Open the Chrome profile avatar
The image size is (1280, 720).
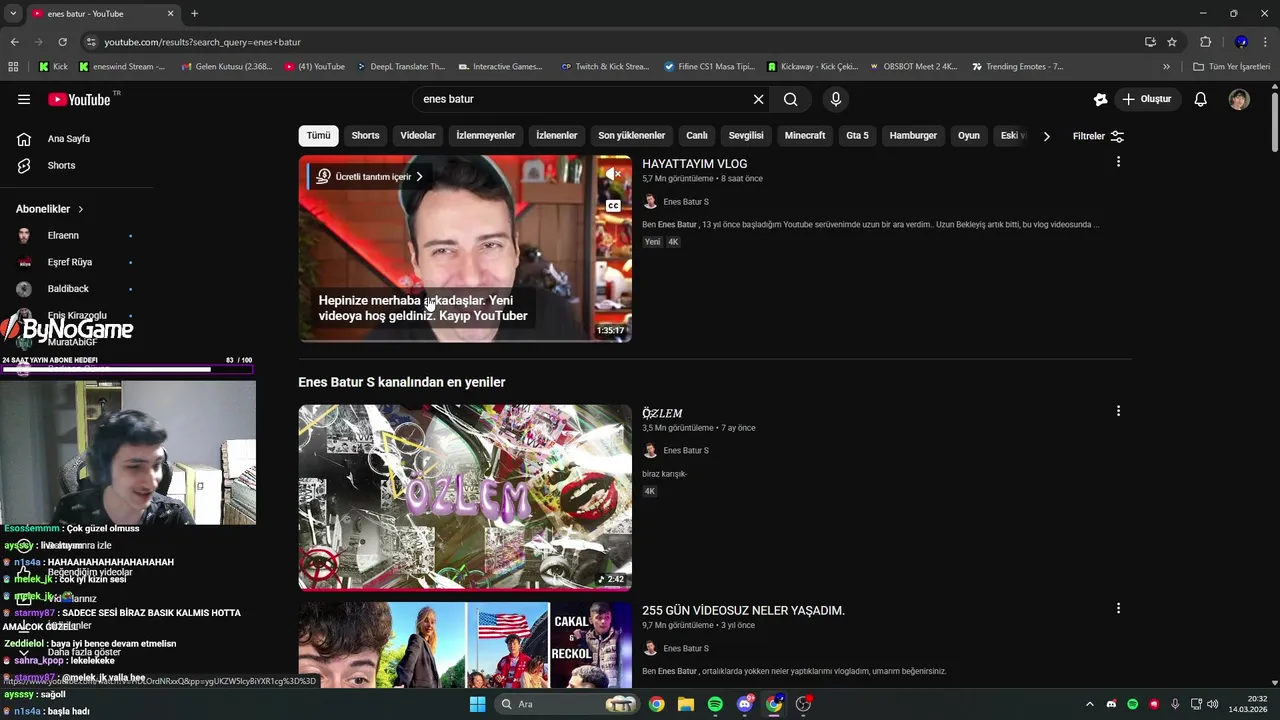pyautogui.click(x=1241, y=42)
